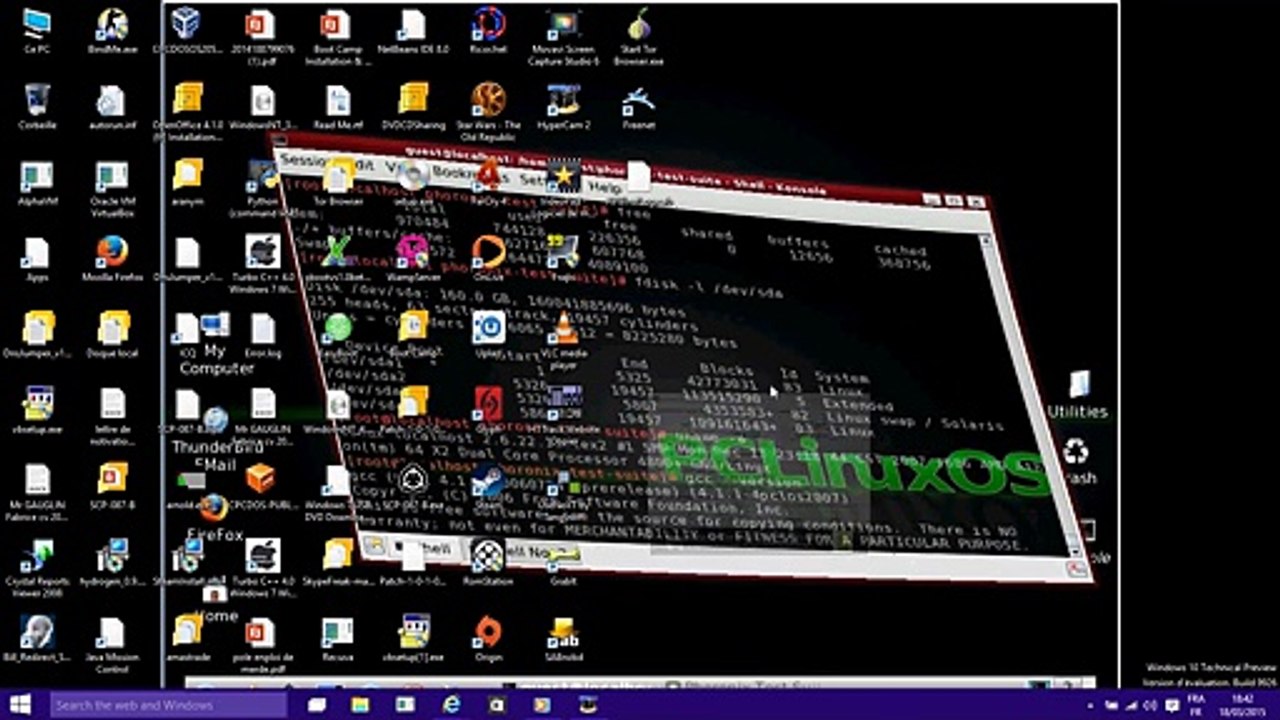The height and width of the screenshot is (720, 1280).
Task: Select the Disque local folder icon
Action: click(112, 334)
